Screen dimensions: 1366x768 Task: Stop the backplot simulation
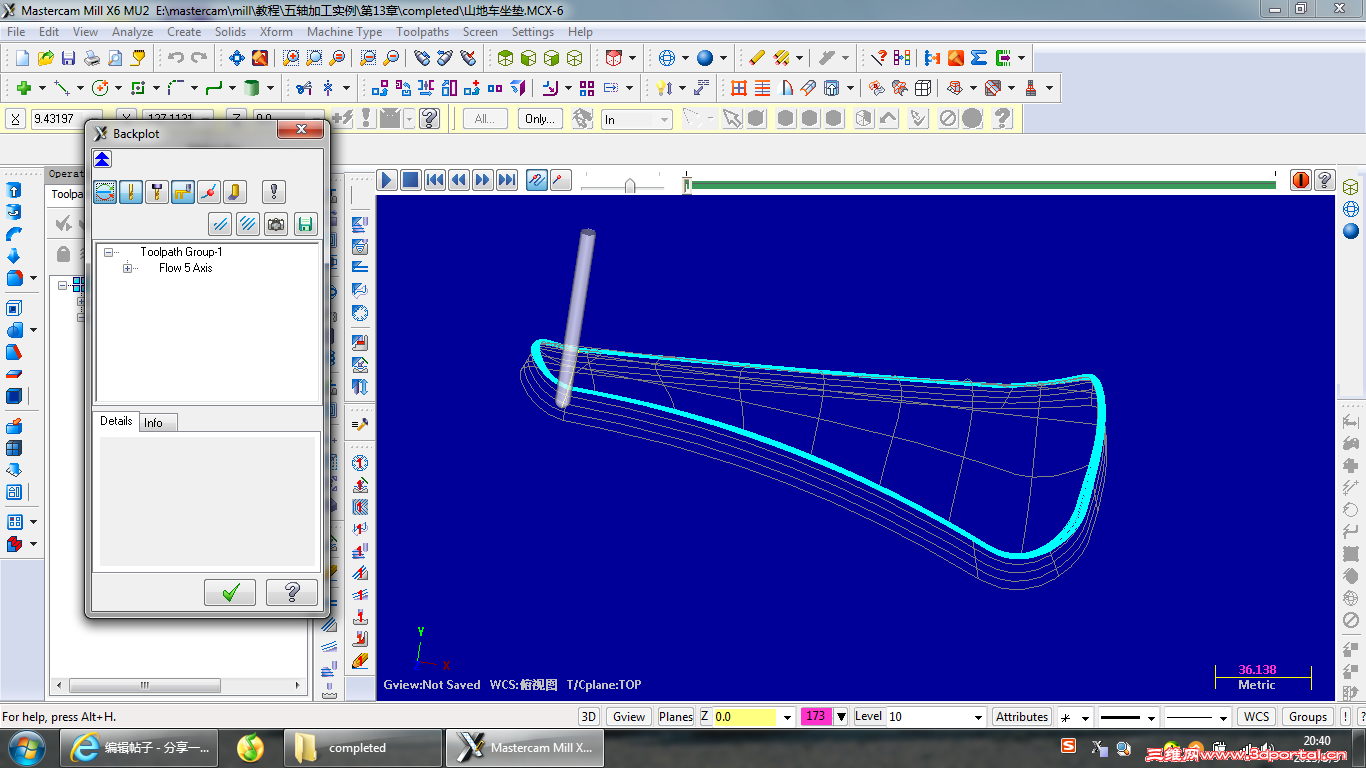coord(411,180)
